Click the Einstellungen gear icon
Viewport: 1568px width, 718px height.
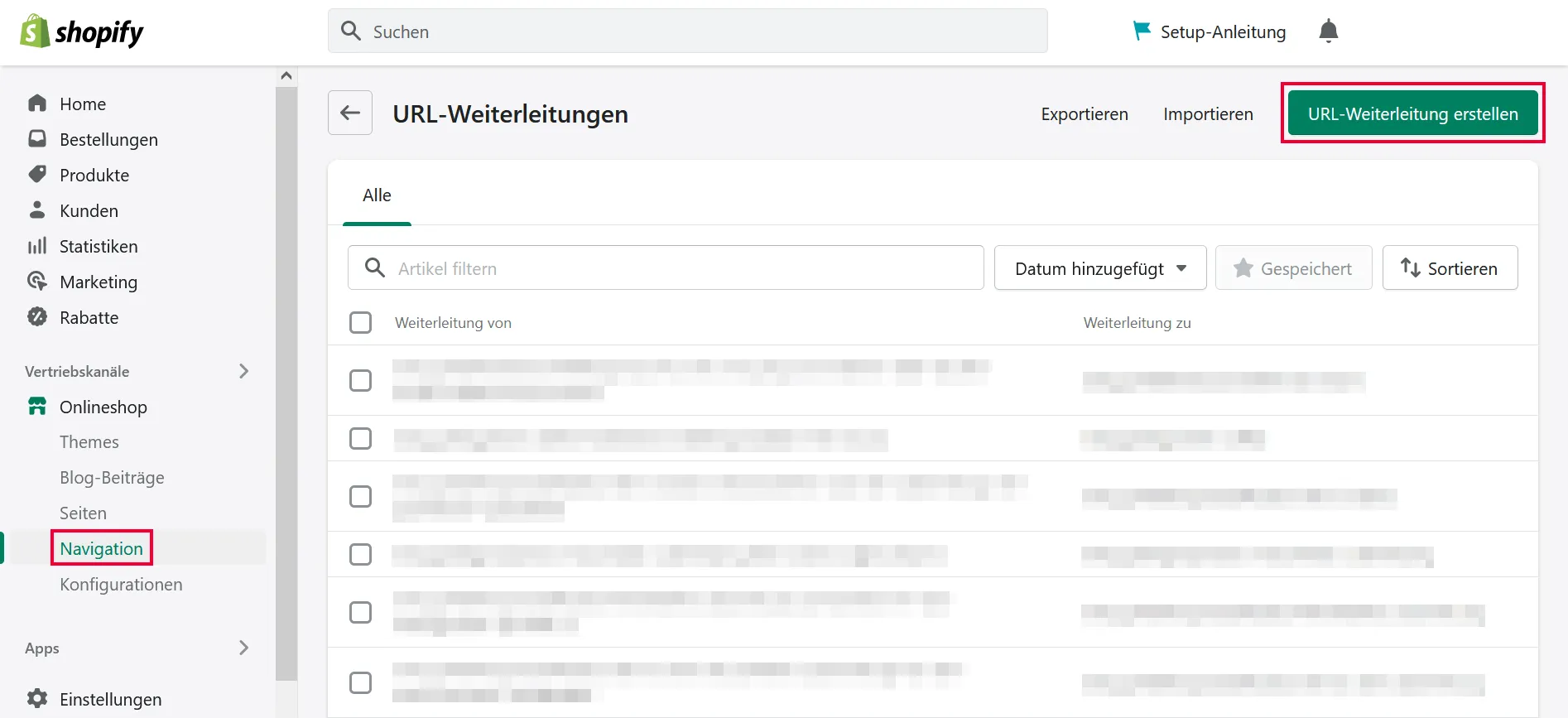coord(37,698)
